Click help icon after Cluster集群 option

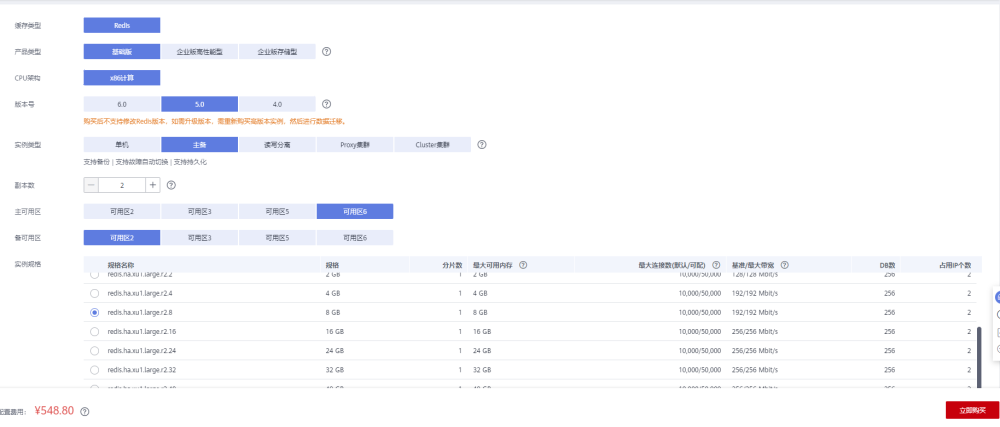481,144
